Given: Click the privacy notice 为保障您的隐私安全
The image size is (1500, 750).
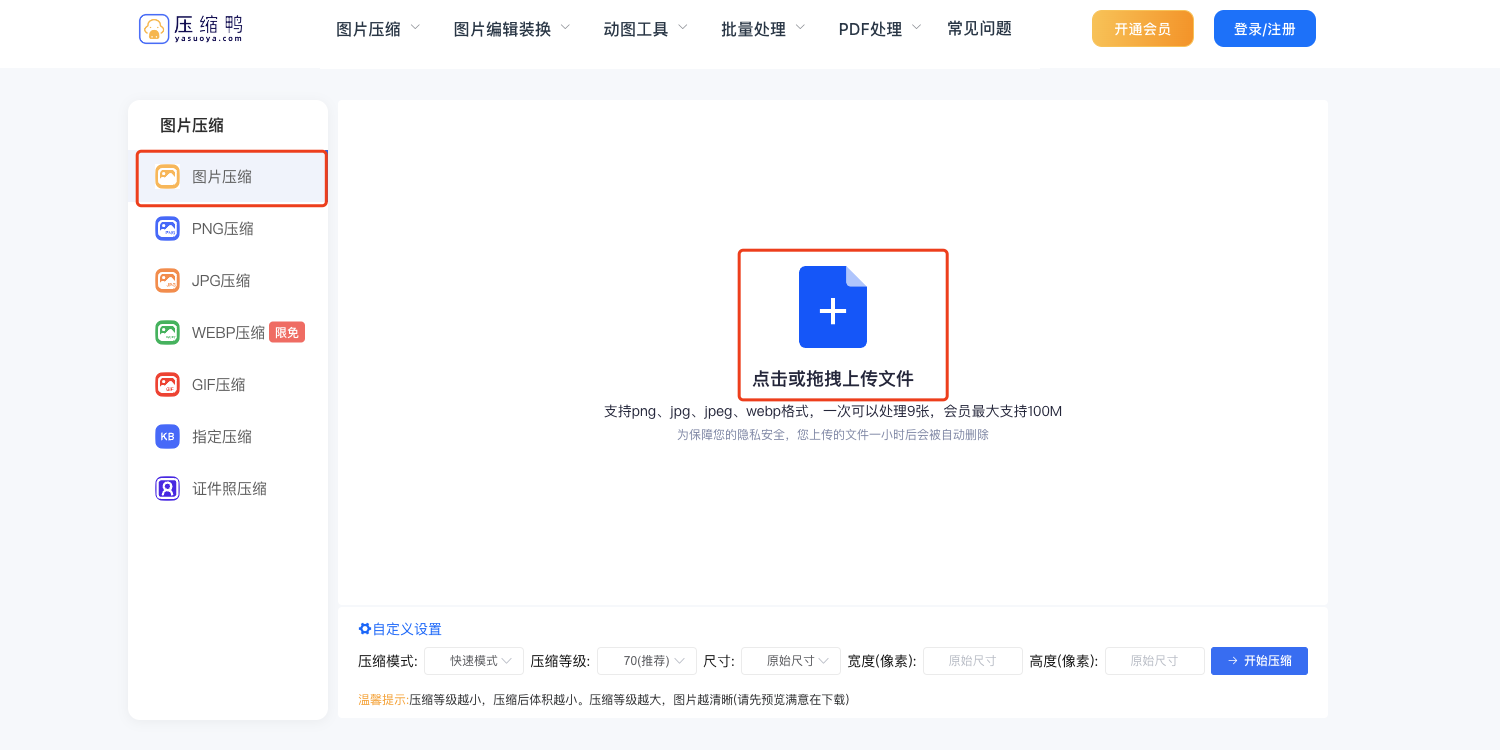Looking at the screenshot, I should tap(833, 435).
